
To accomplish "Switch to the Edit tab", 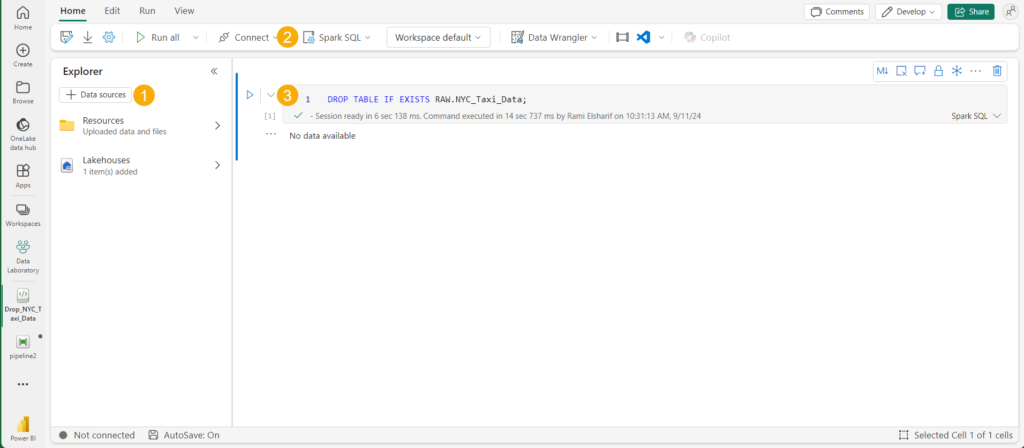I will 112,10.
